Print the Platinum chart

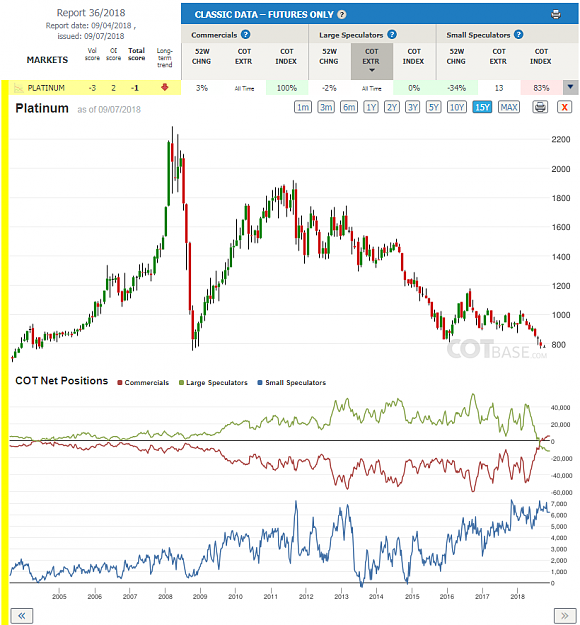point(540,107)
